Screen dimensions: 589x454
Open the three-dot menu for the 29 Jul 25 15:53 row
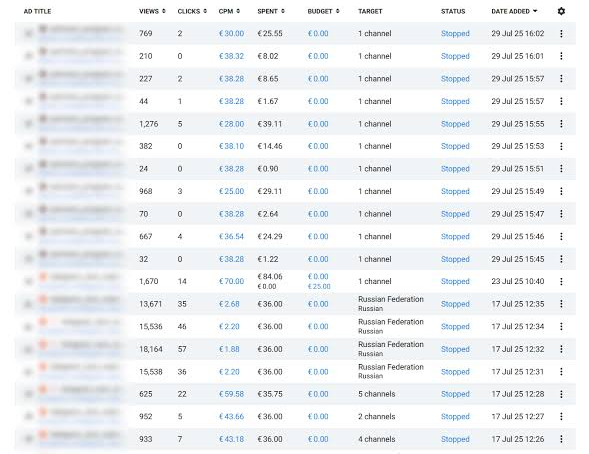[561, 146]
